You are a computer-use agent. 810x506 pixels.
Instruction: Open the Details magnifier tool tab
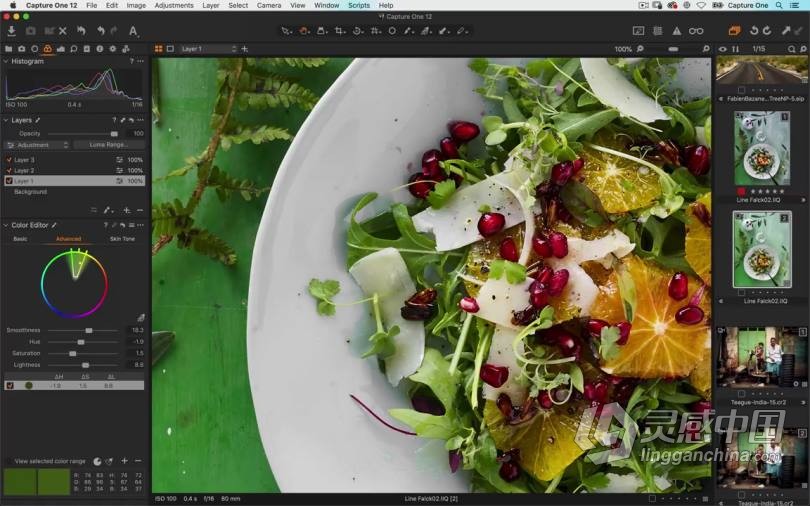74,49
